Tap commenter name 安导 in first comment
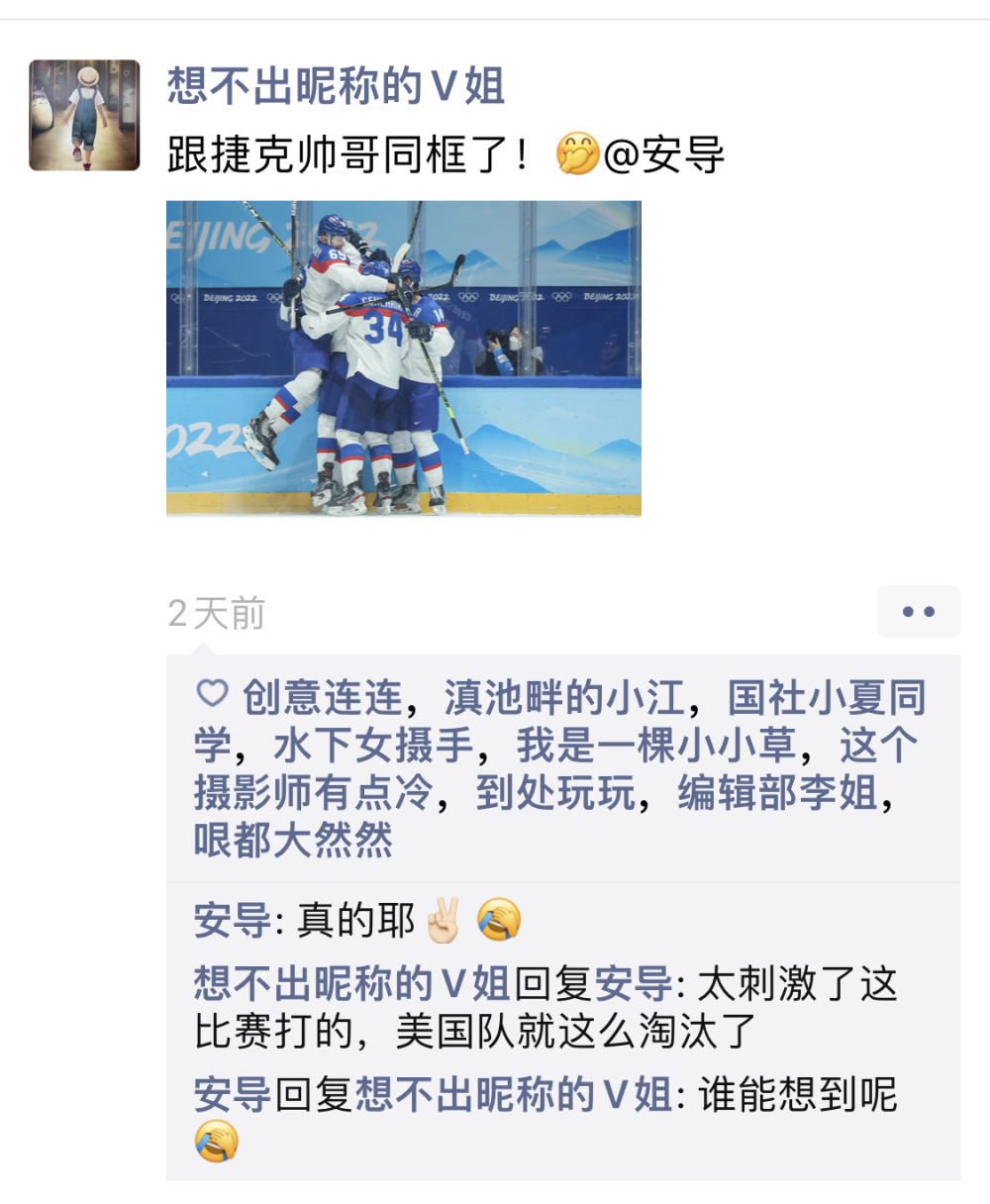Viewport: 990px width, 1204px height. pos(233,921)
